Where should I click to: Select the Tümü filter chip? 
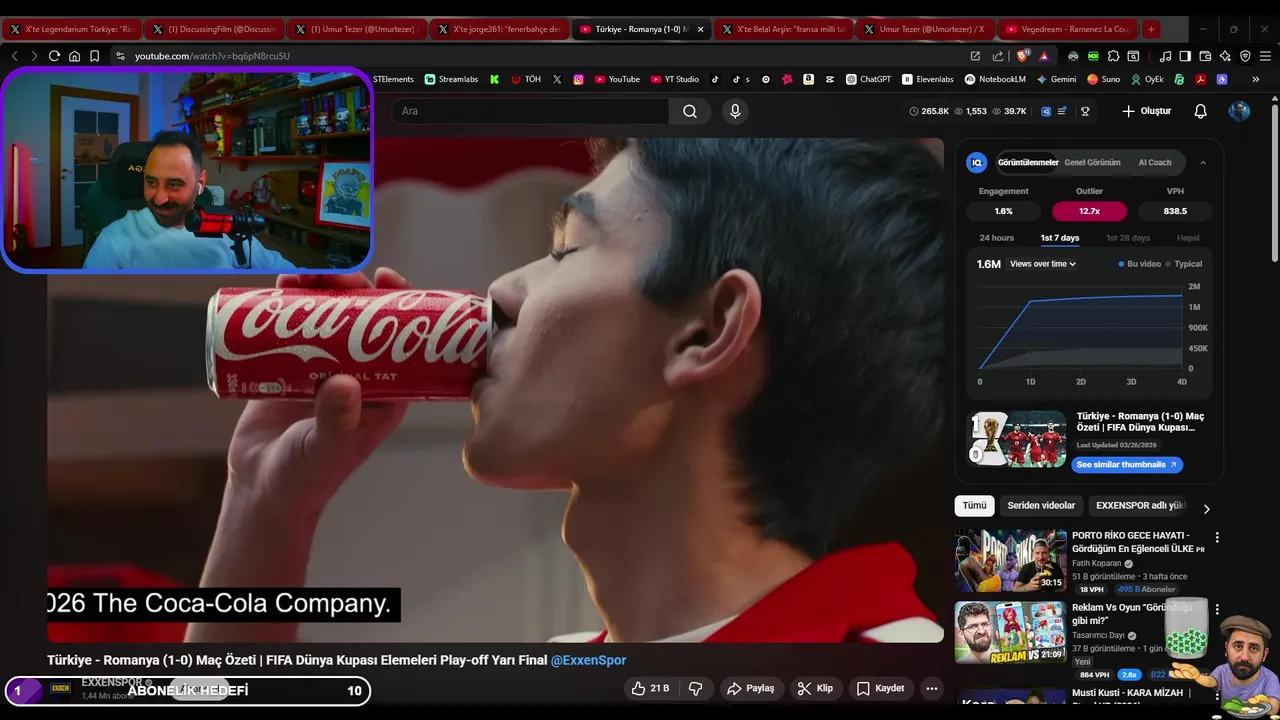[974, 506]
